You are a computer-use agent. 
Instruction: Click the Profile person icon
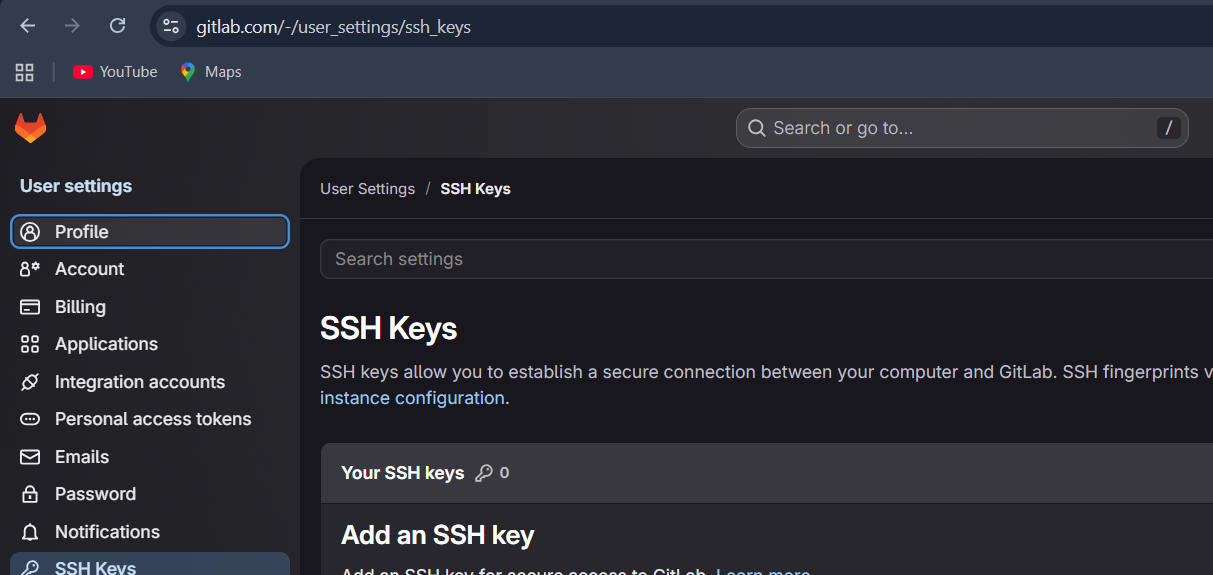30,232
